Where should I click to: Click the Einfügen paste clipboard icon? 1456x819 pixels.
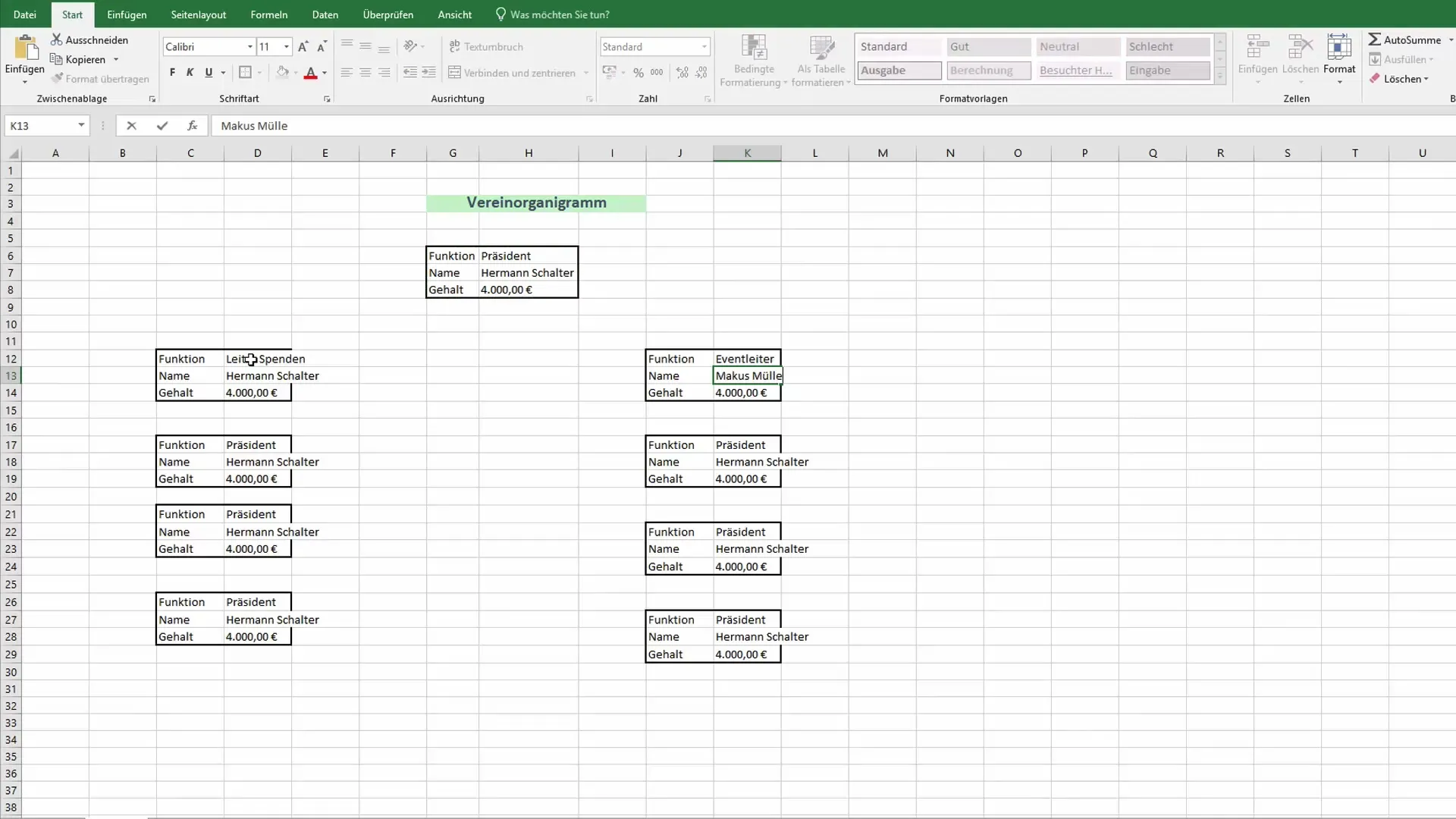[x=25, y=47]
